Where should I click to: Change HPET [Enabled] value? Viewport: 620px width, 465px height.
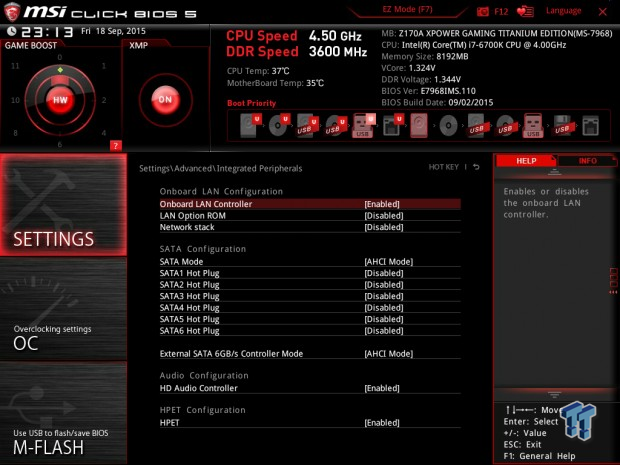click(382, 423)
